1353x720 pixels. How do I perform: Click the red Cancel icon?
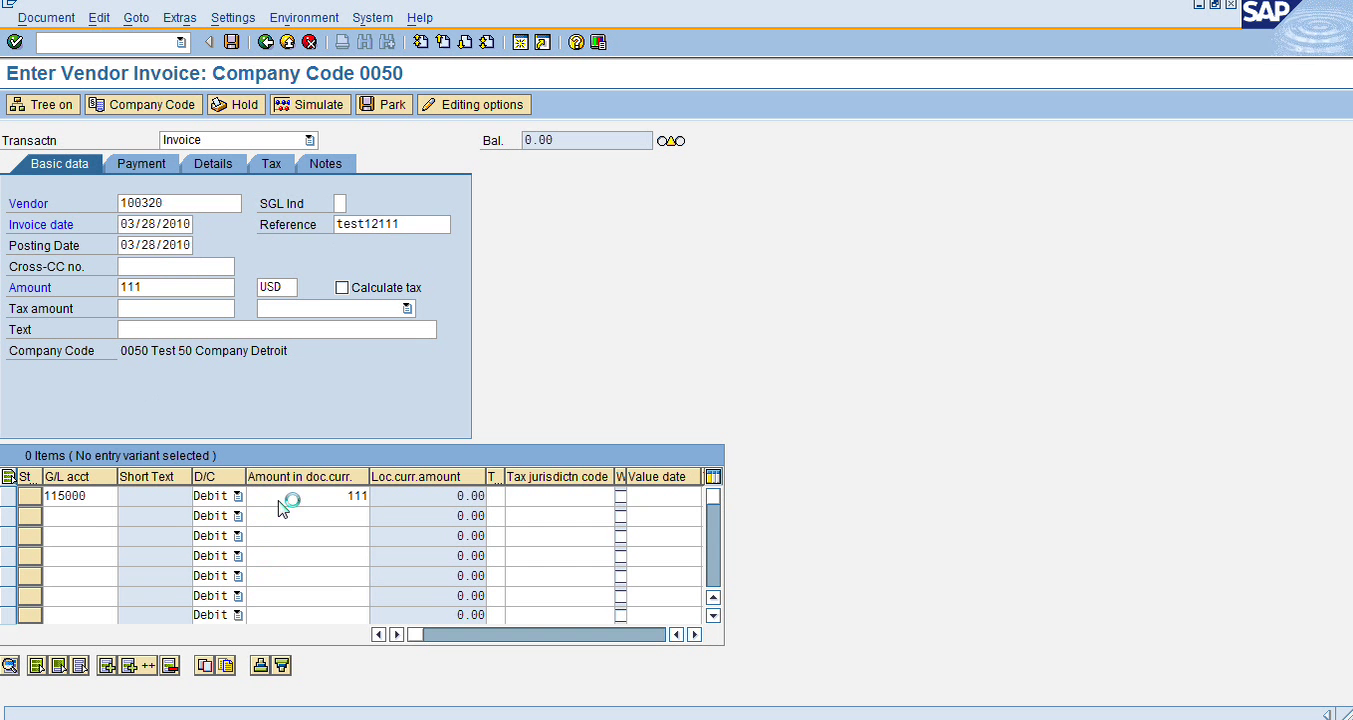309,42
